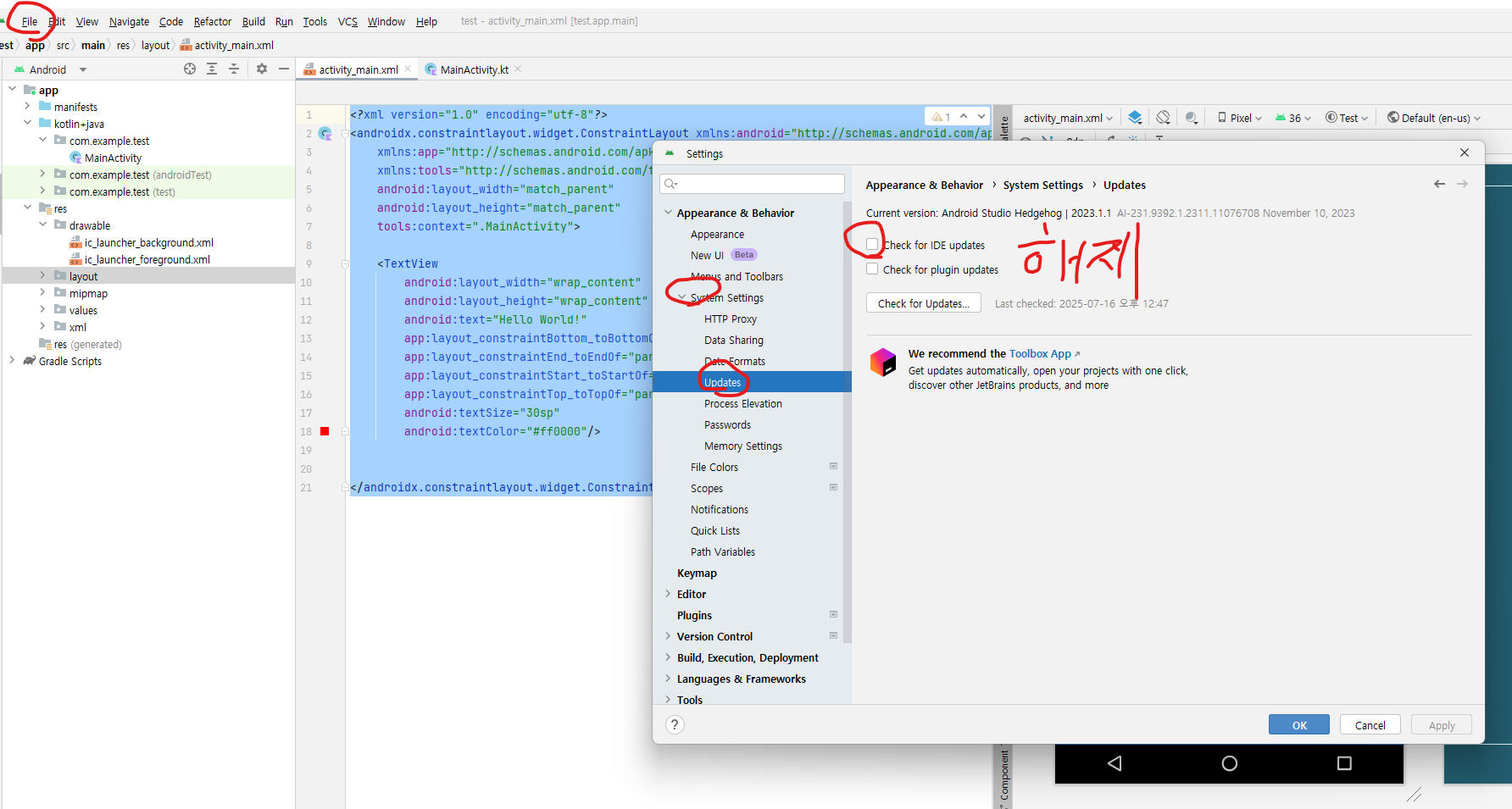Viewport: 1512px width, 809px height.
Task: Expand Editor settings group
Action: tap(668, 594)
